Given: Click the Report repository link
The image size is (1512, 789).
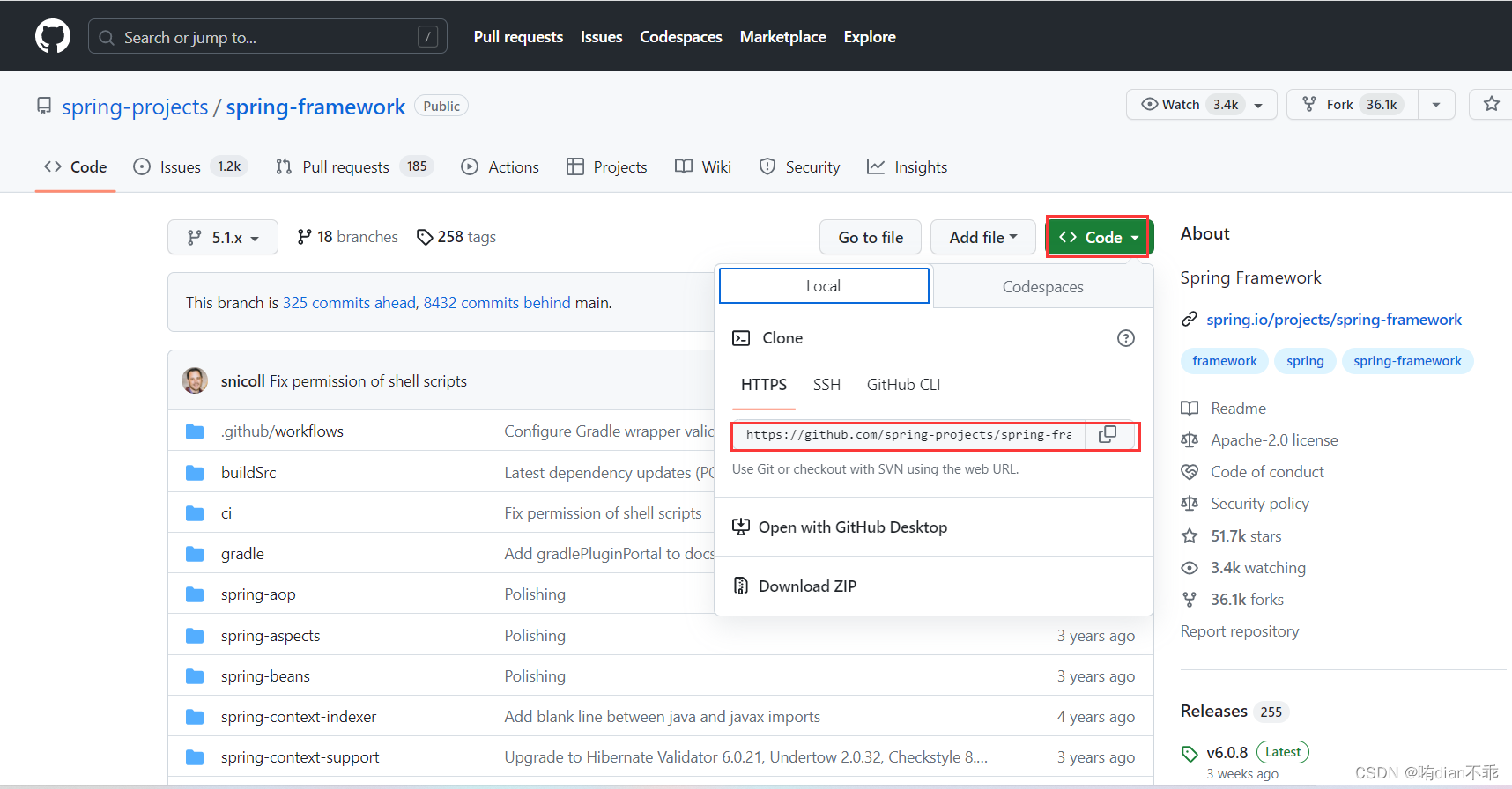Looking at the screenshot, I should (1240, 631).
